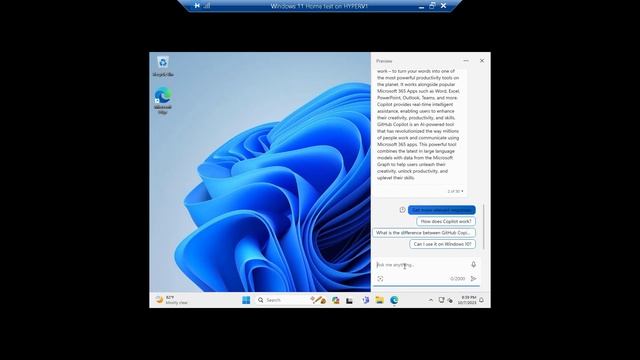Click the add screenshot icon in Copilot
640x360 pixels.
[x=380, y=279]
